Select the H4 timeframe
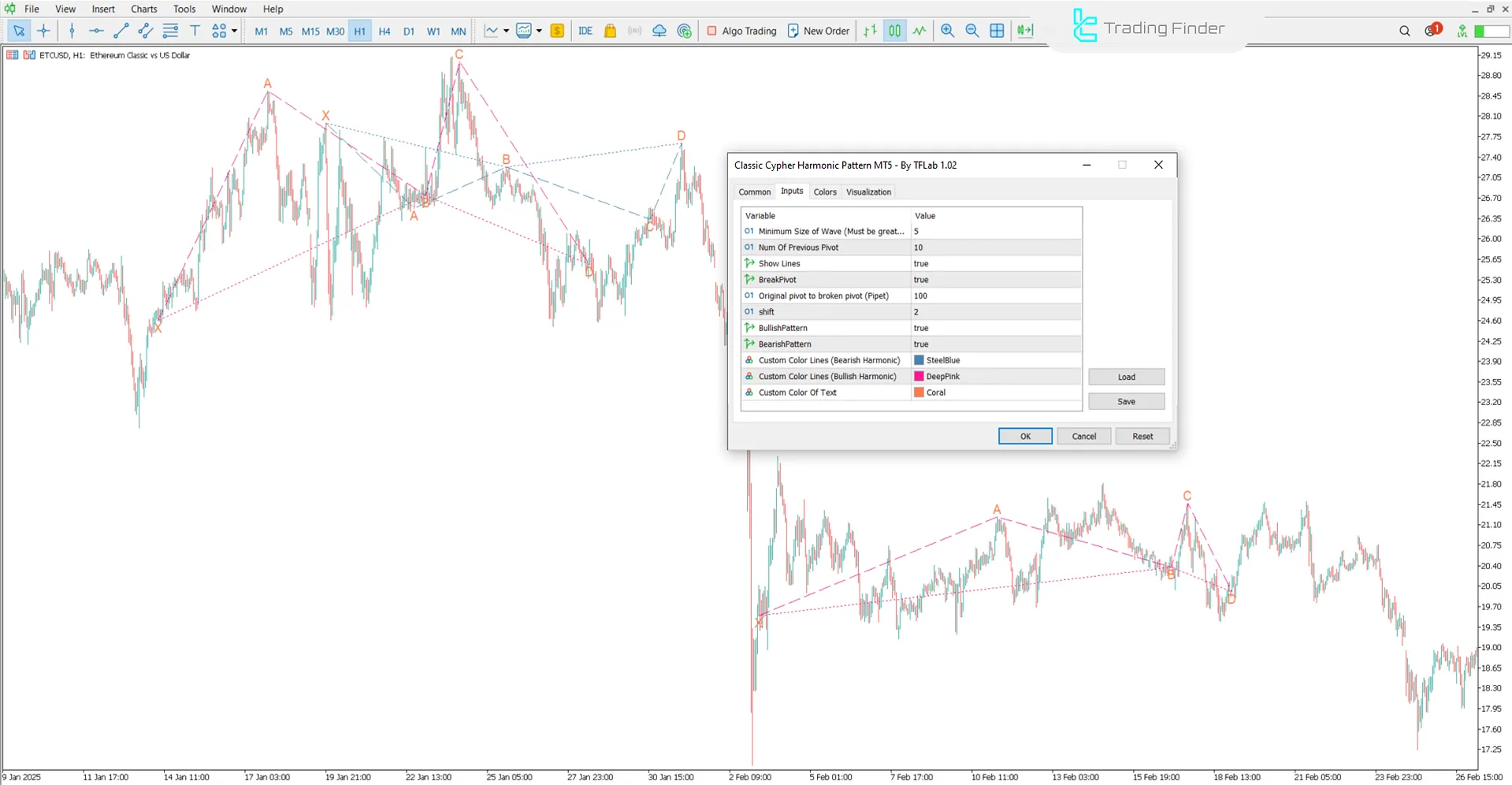The height and width of the screenshot is (785, 1512). (x=385, y=31)
